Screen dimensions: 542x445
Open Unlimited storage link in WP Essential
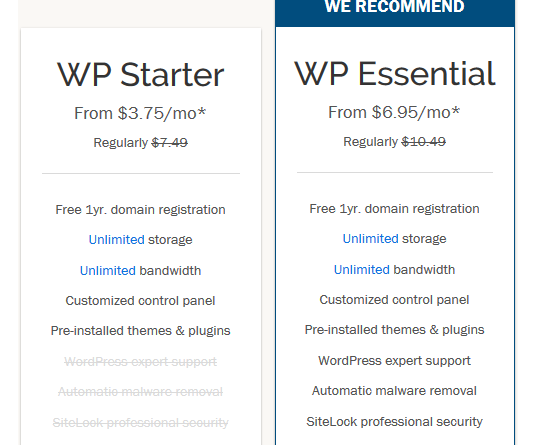tap(371, 239)
